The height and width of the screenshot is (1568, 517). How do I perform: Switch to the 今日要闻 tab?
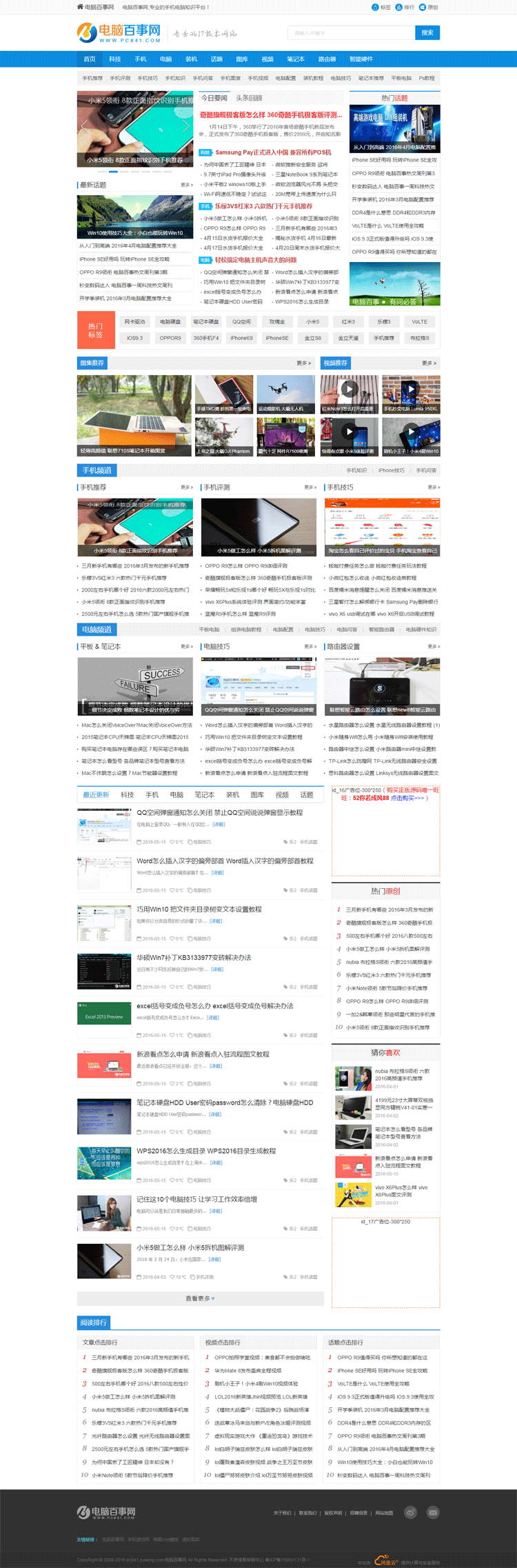(214, 98)
